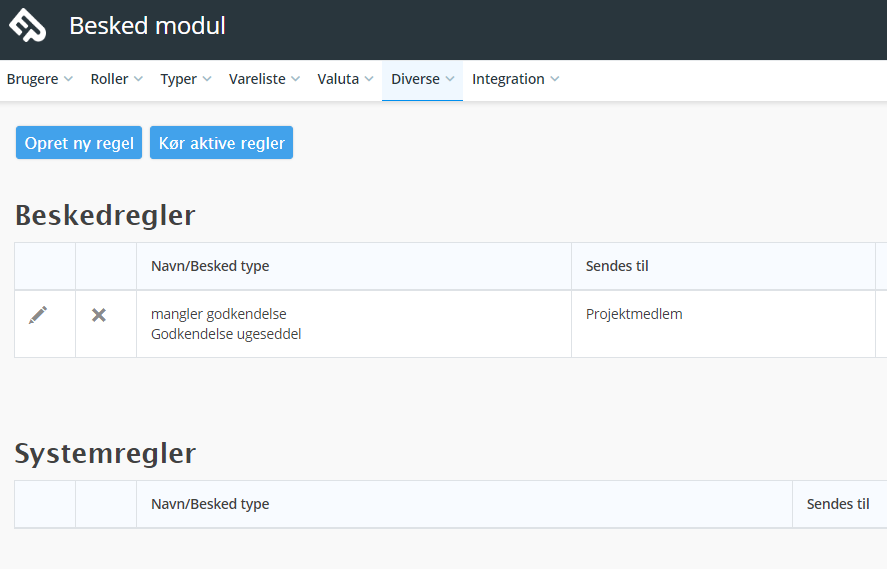Image resolution: width=887 pixels, height=569 pixels.
Task: Click the Navn/Besked type header in Systemregler
Action: tap(210, 504)
